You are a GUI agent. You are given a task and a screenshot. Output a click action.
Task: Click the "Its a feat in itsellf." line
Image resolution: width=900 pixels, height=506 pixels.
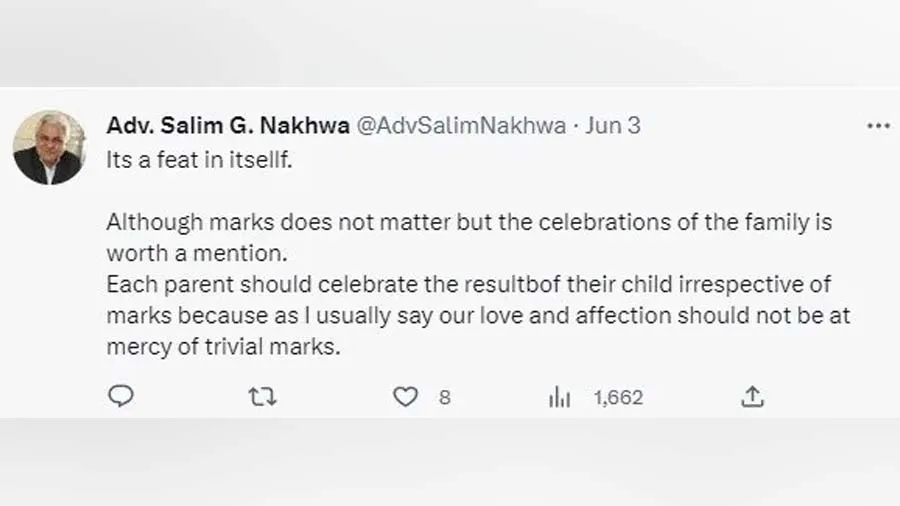[x=200, y=159]
